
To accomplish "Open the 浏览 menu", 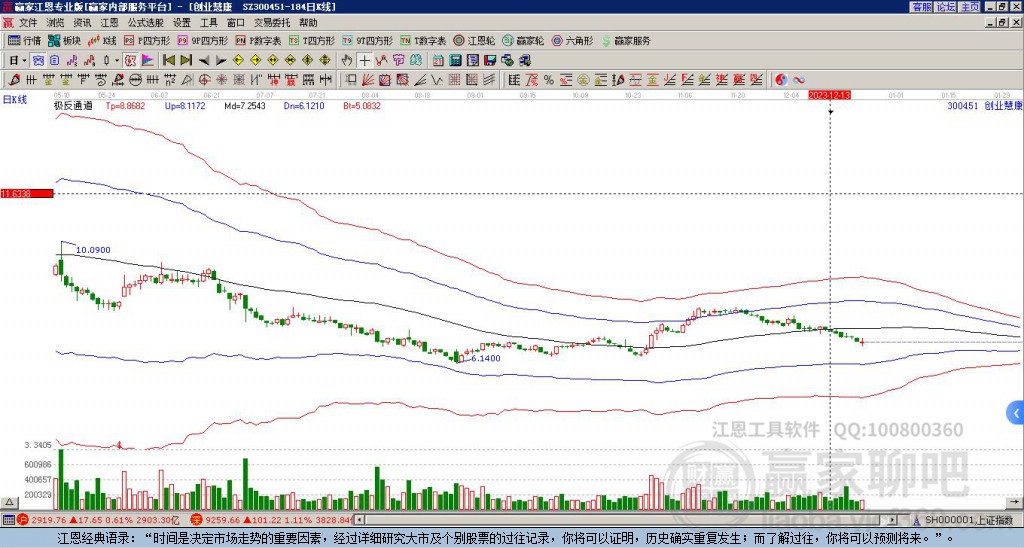I will point(56,23).
